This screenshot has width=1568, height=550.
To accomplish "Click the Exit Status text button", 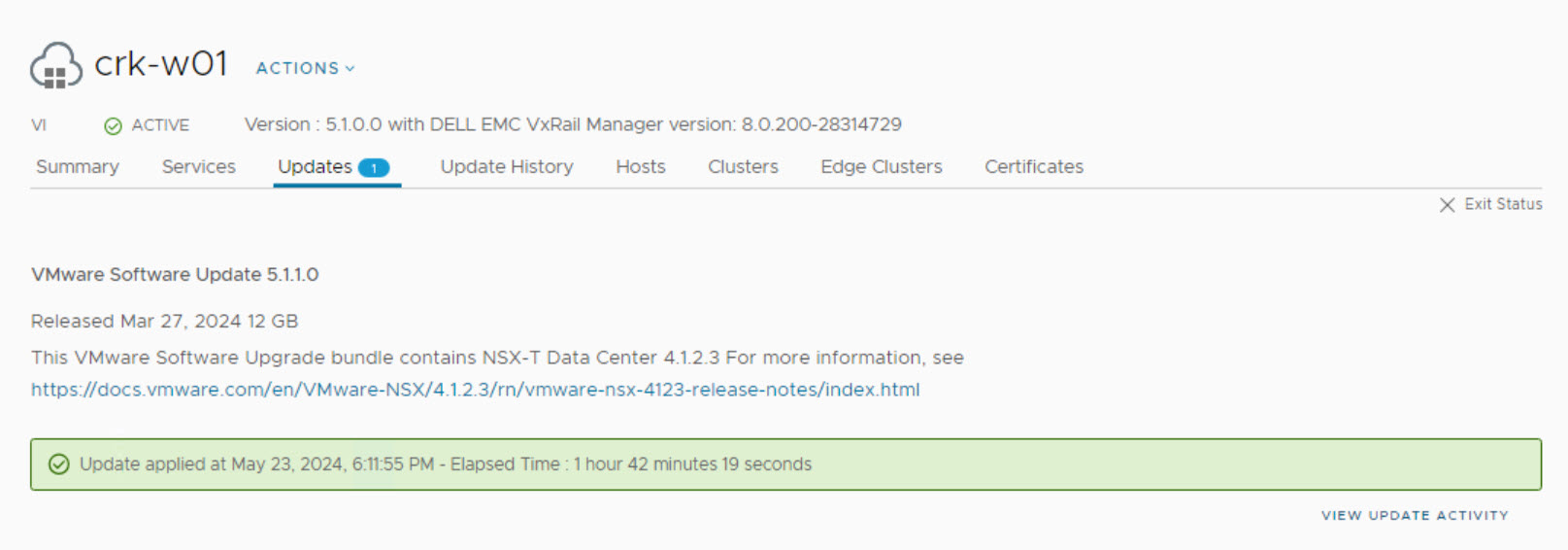I will click(x=1502, y=204).
